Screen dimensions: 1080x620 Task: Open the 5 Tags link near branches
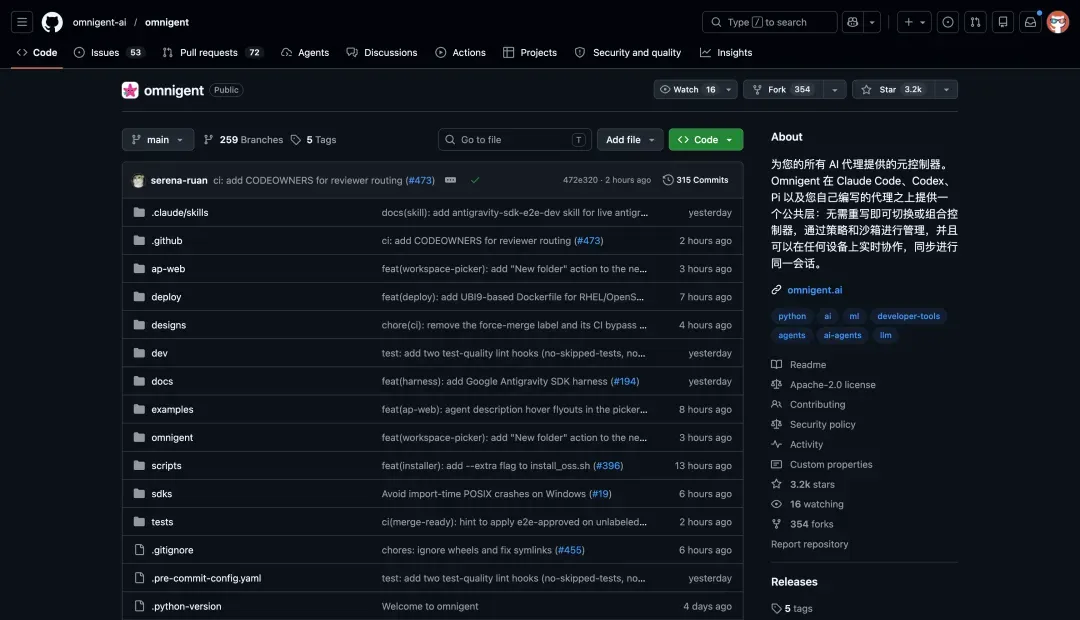click(313, 140)
